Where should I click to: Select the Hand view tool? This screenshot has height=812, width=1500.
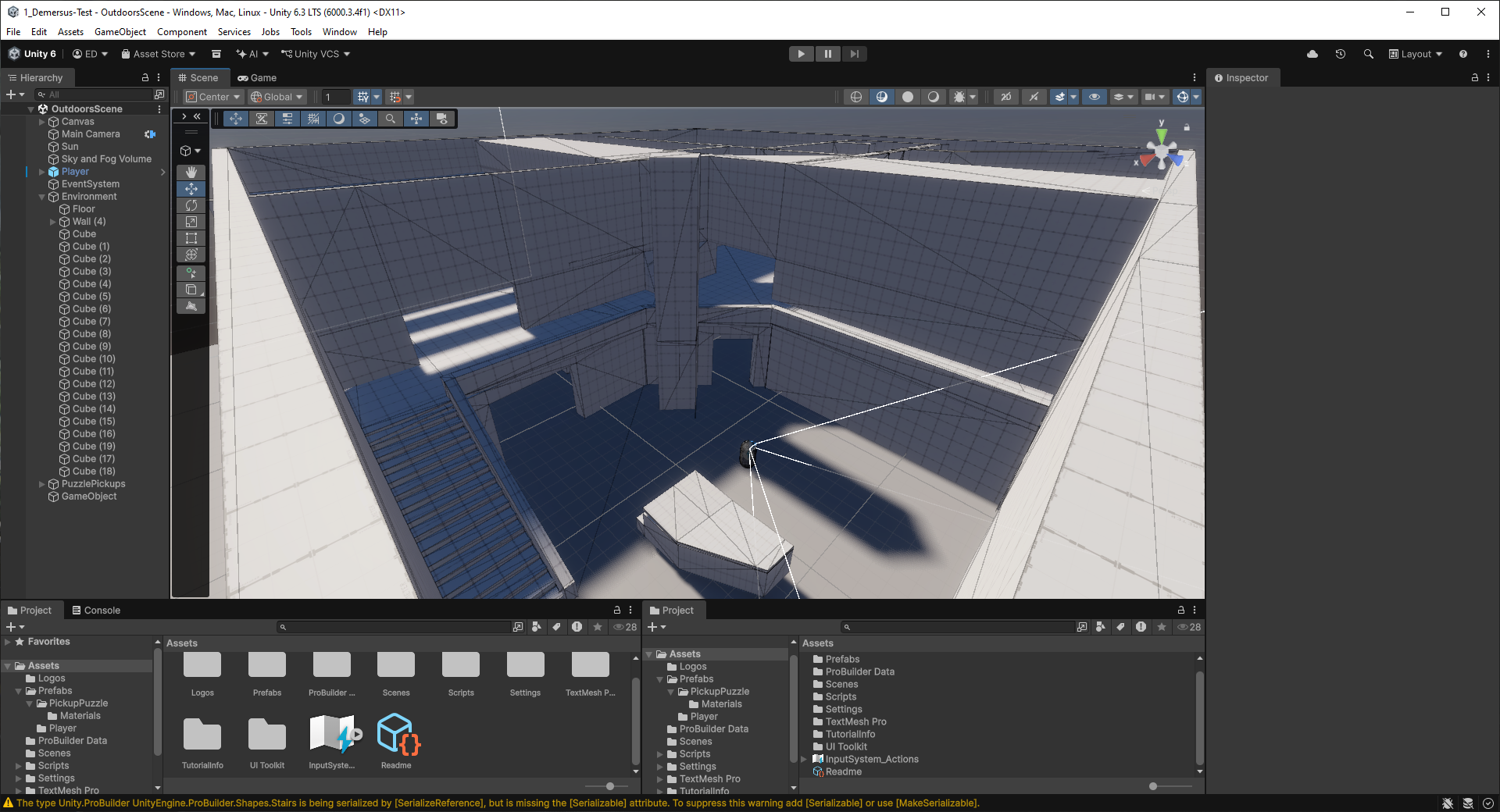pyautogui.click(x=191, y=172)
